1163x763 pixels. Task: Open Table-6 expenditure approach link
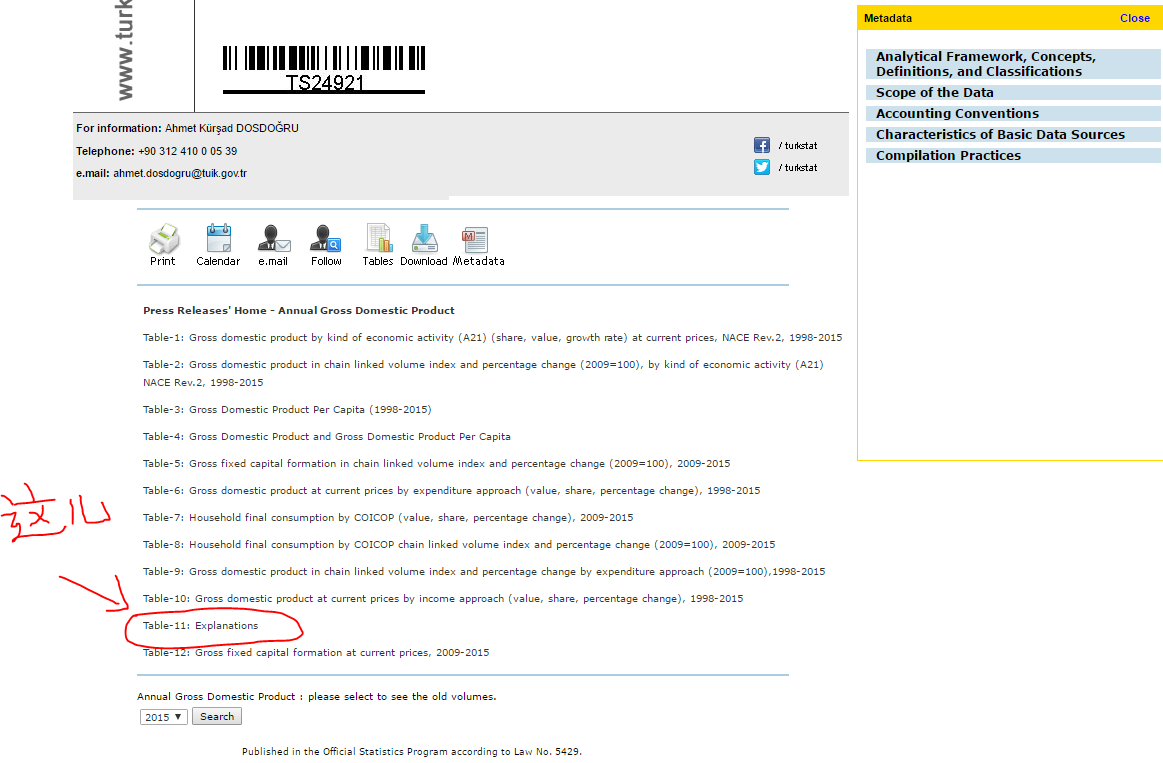click(451, 491)
